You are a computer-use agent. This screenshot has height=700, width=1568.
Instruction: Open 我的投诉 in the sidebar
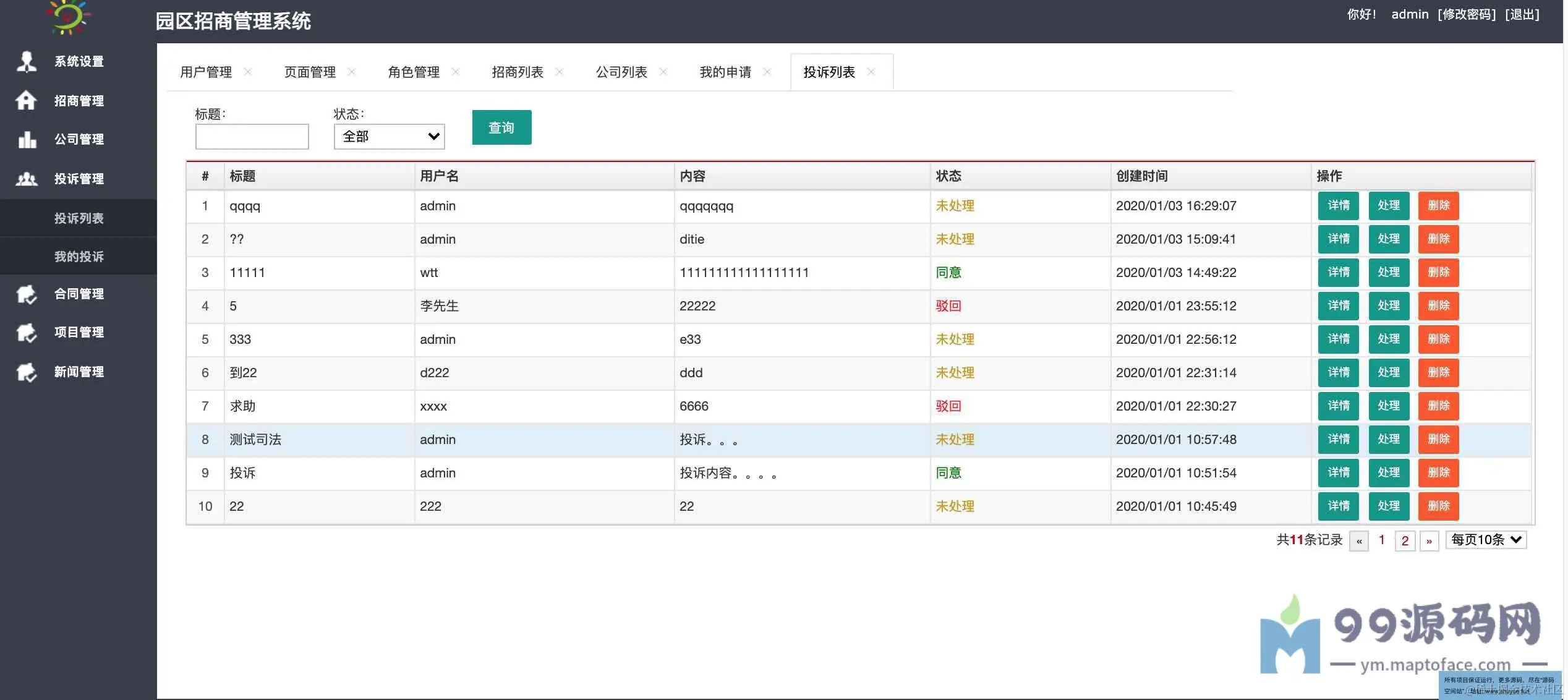(x=79, y=257)
